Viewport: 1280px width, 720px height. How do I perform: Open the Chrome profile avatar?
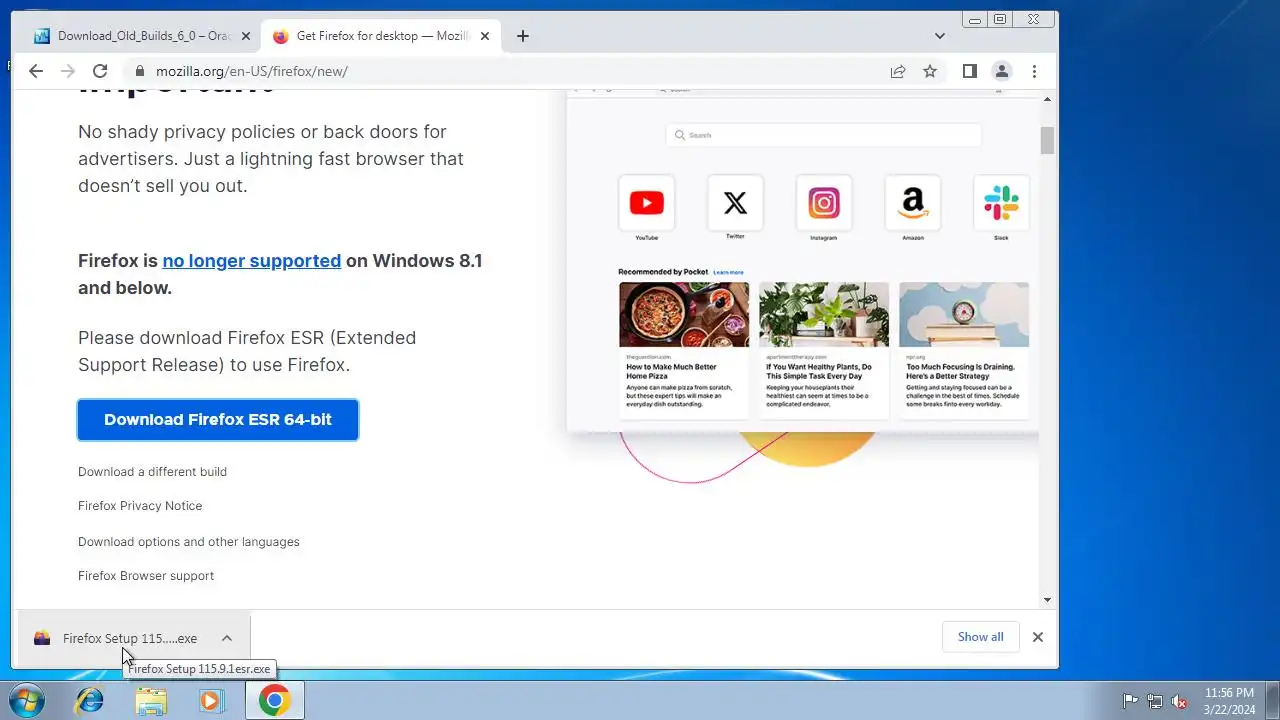point(1001,71)
